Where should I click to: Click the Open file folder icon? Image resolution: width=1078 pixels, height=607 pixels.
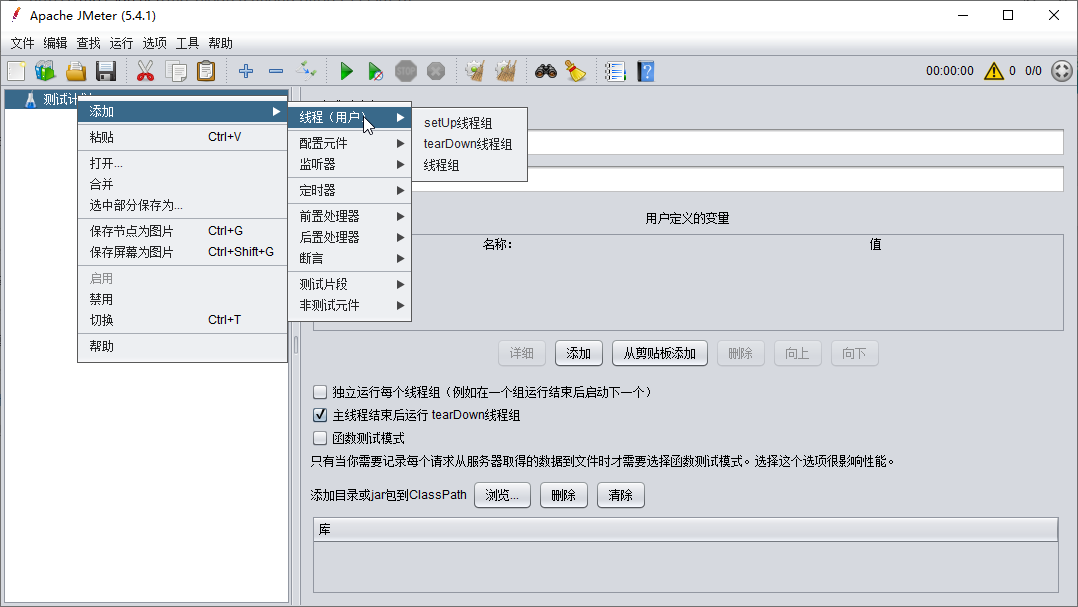(76, 71)
